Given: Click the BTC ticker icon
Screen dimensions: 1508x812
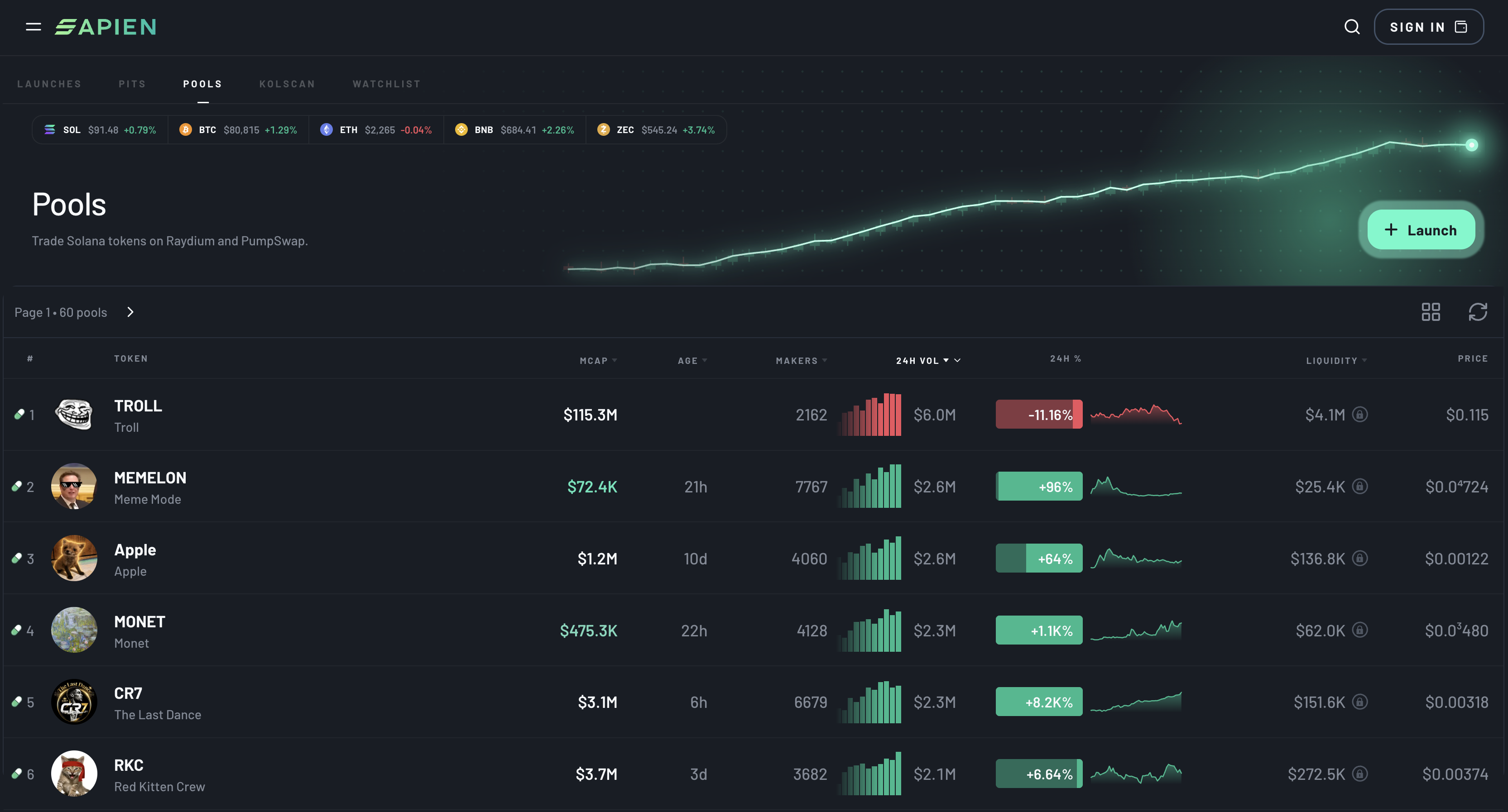Looking at the screenshot, I should [x=186, y=129].
